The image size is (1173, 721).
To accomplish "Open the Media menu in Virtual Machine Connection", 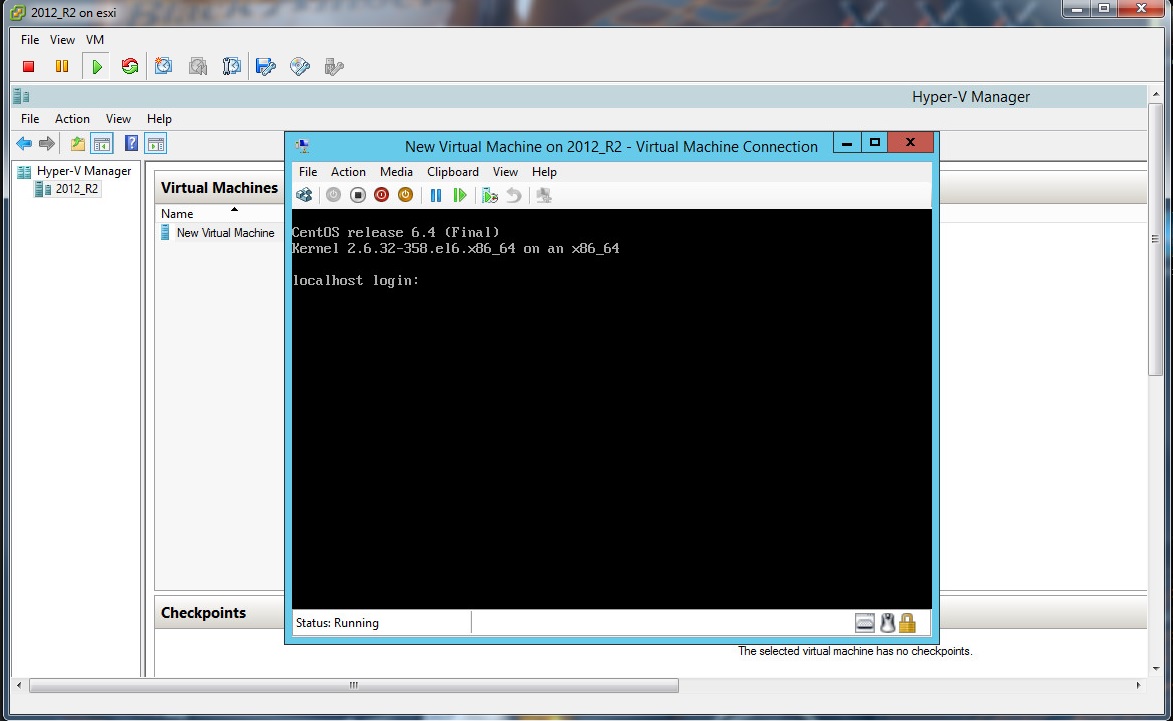I will pos(396,172).
